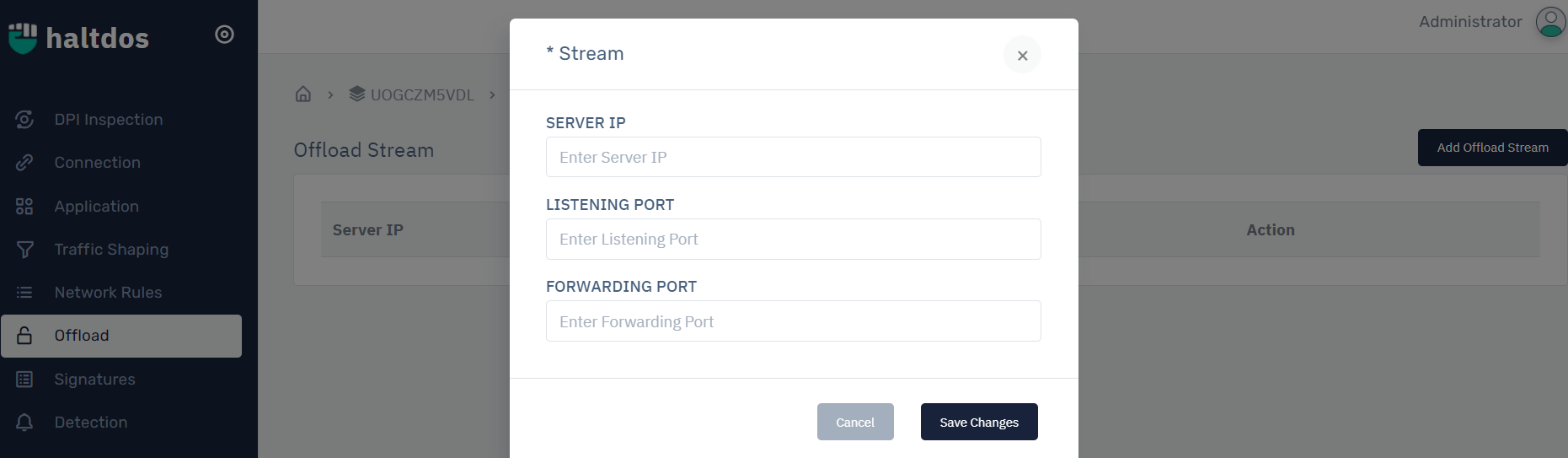Focus the Forwarding Port input field
The height and width of the screenshot is (458, 1568).
click(793, 321)
